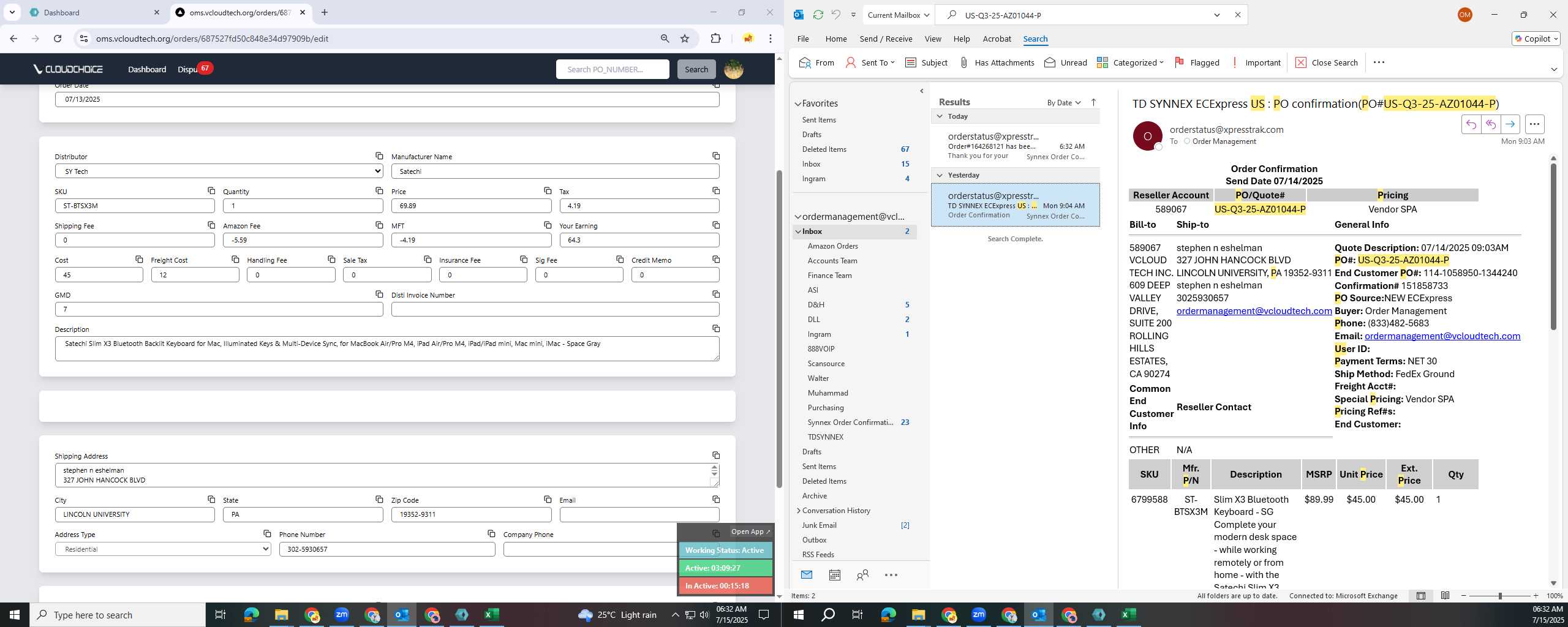The height and width of the screenshot is (627, 1568).
Task: Open the Current Mailbox scope dropdown
Action: pyautogui.click(x=899, y=15)
